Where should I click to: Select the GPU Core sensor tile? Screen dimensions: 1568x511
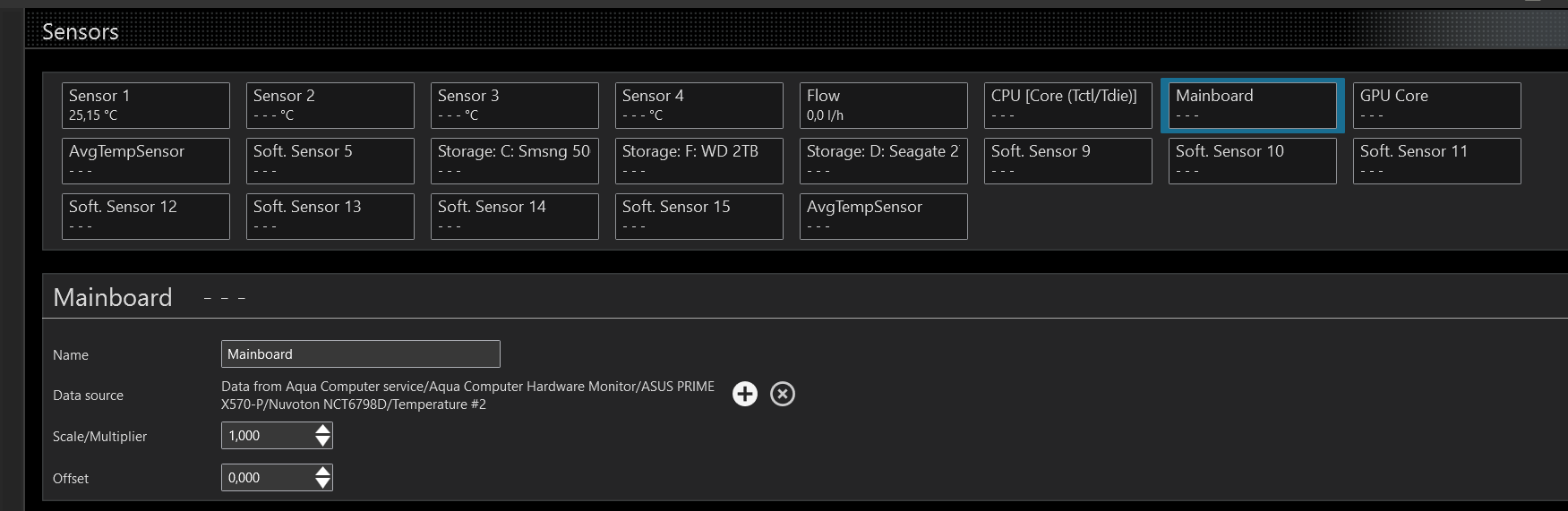1436,106
